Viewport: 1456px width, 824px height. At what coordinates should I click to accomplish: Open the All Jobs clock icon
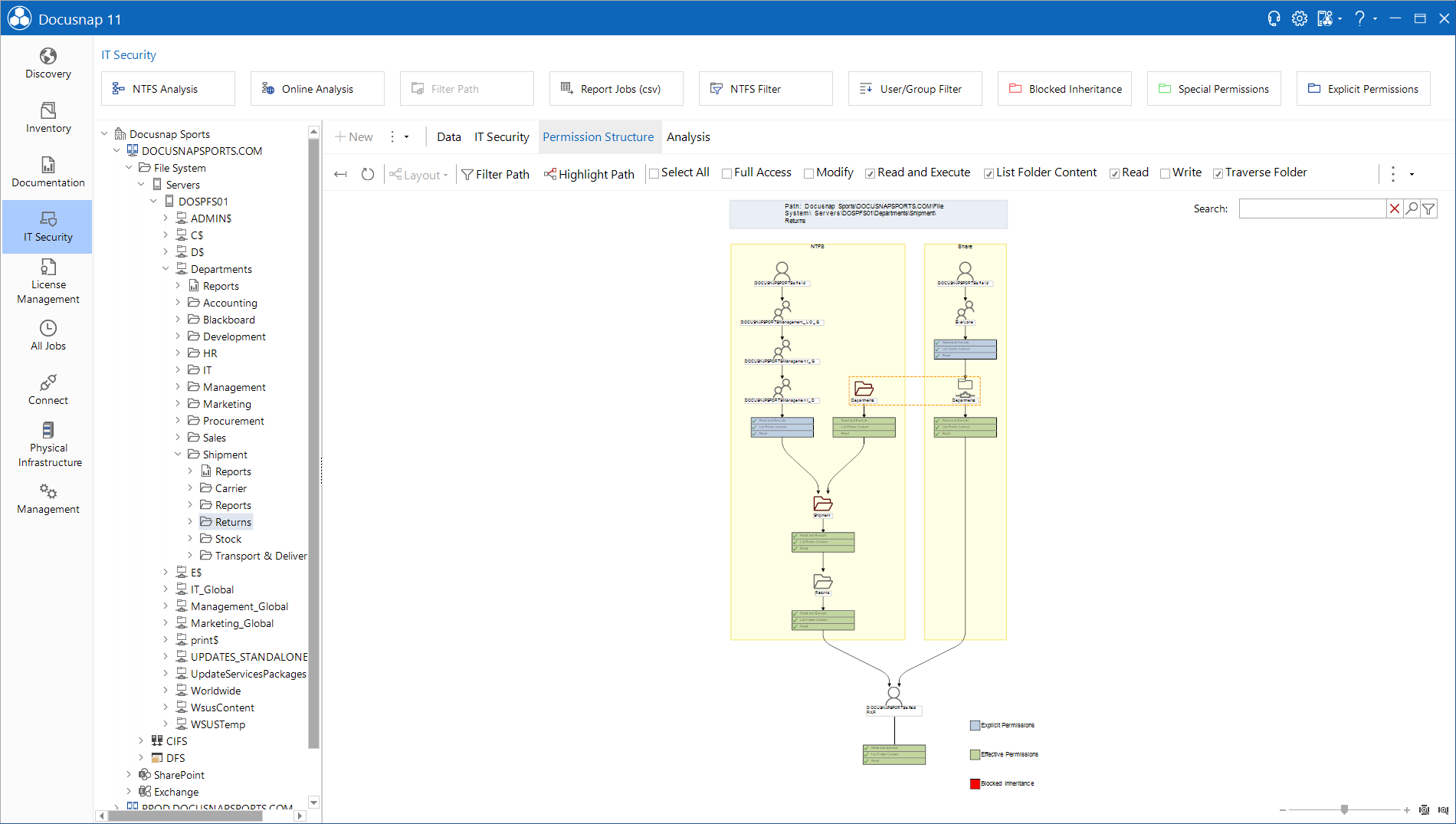coord(48,328)
